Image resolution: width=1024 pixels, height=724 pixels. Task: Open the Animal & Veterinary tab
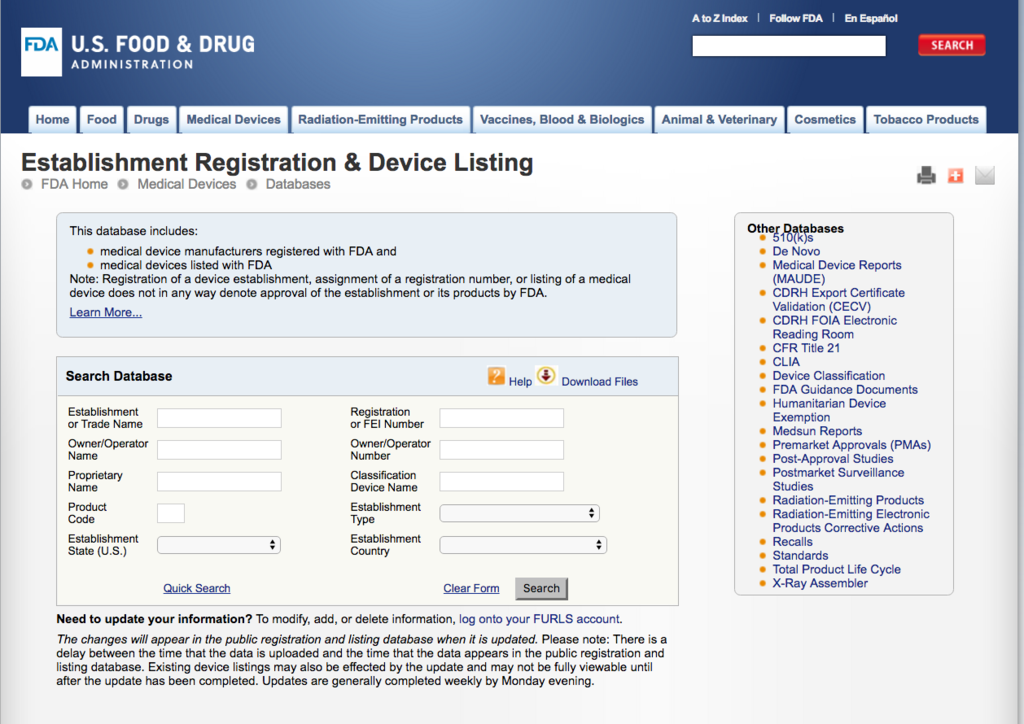click(x=719, y=119)
